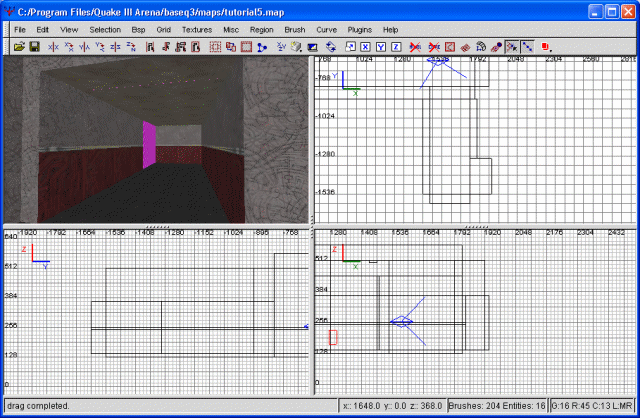This screenshot has width=640, height=418.
Task: Expand the Region menu
Action: coord(262,30)
